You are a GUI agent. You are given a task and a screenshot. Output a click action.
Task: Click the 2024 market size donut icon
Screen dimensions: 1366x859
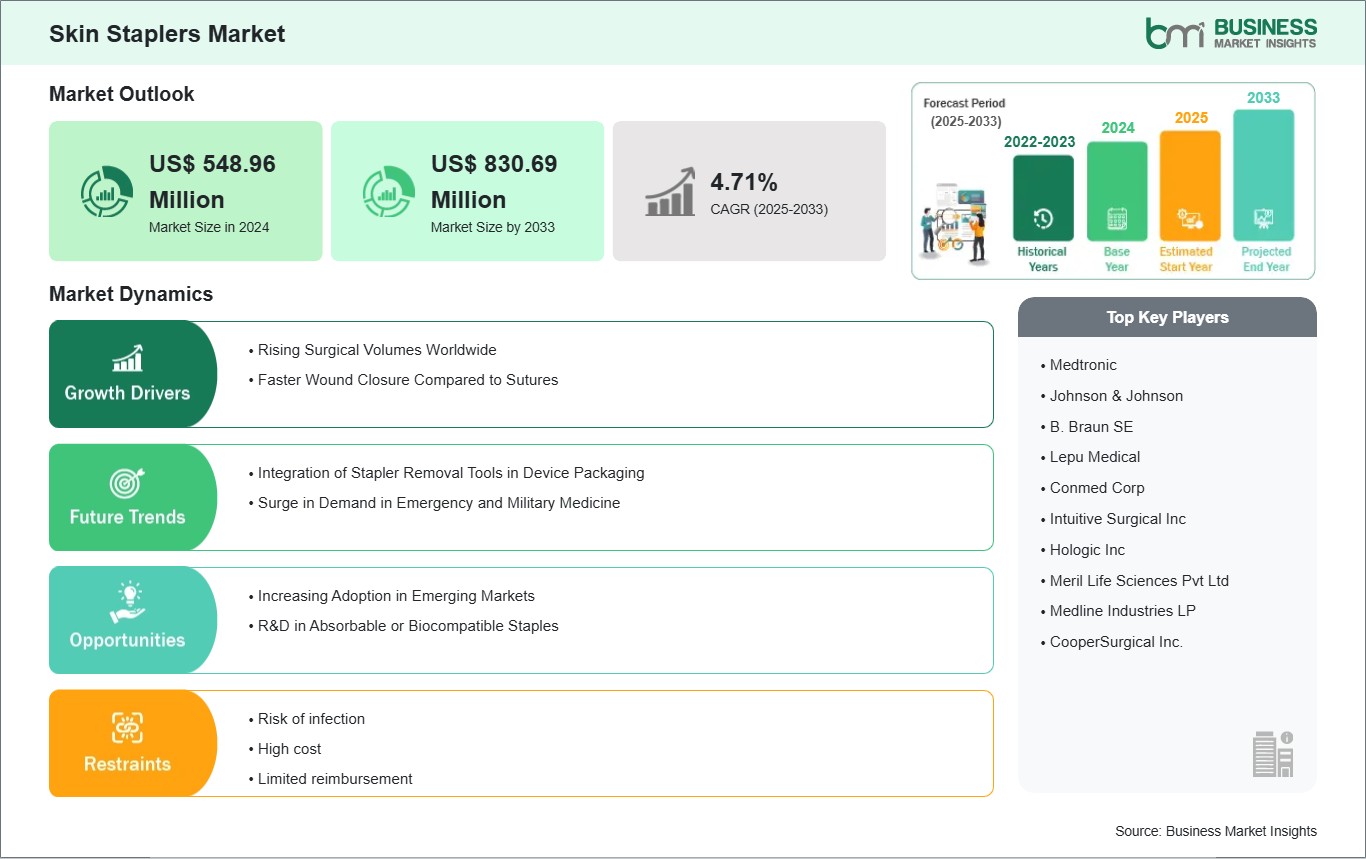coord(107,191)
